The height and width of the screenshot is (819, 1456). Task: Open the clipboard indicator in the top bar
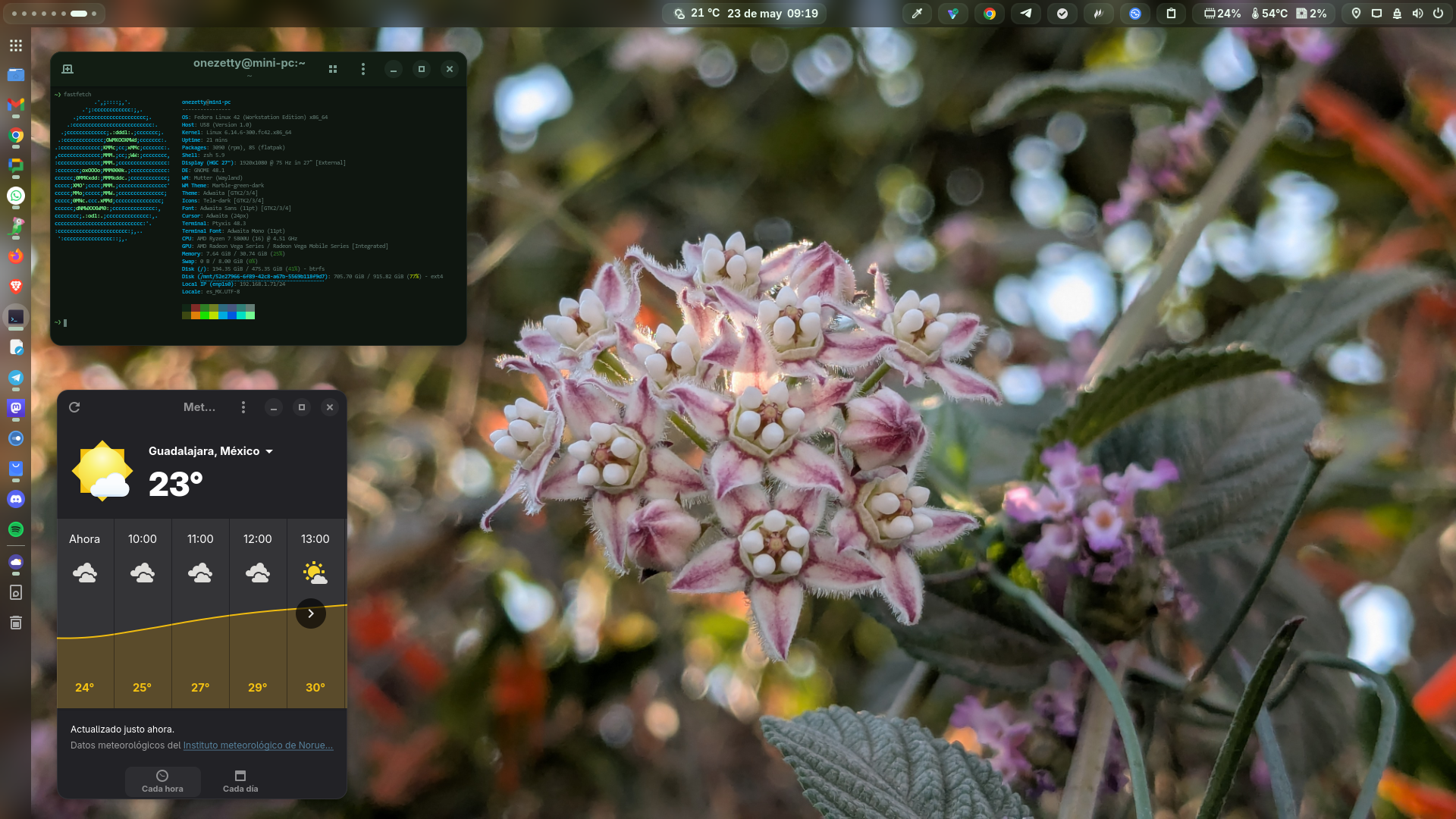(x=1171, y=14)
